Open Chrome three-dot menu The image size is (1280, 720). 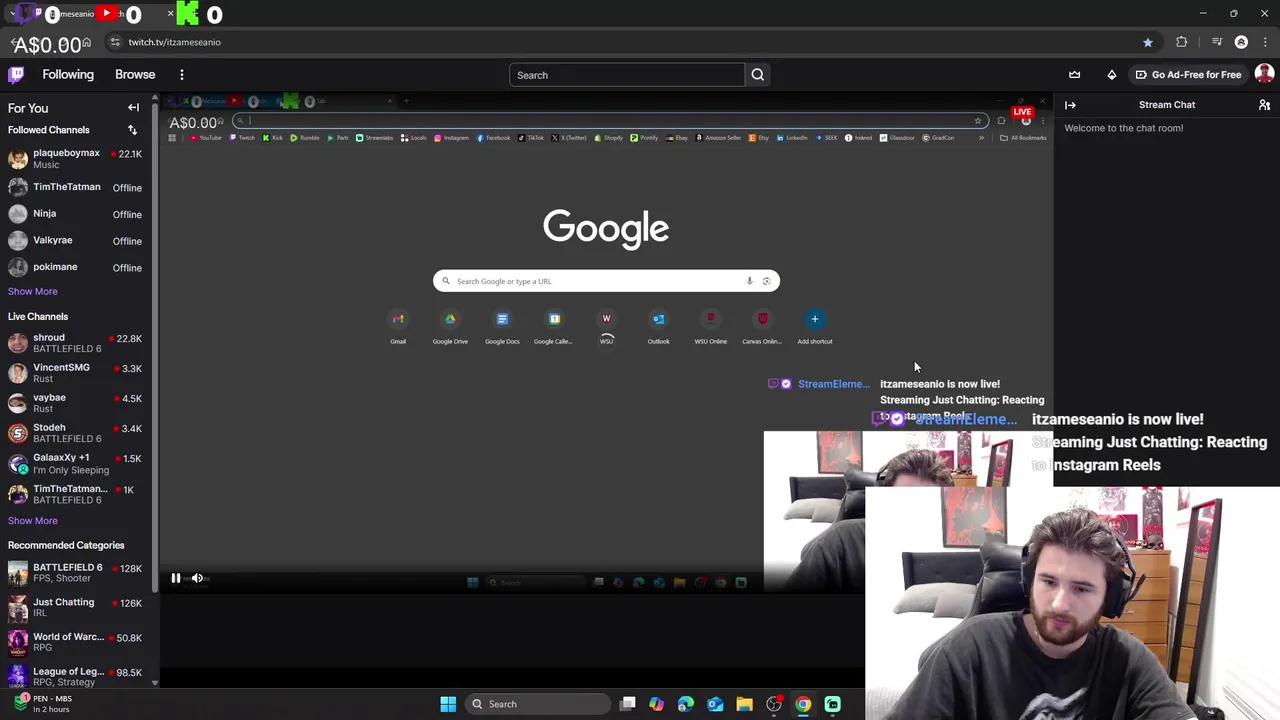pos(1265,42)
